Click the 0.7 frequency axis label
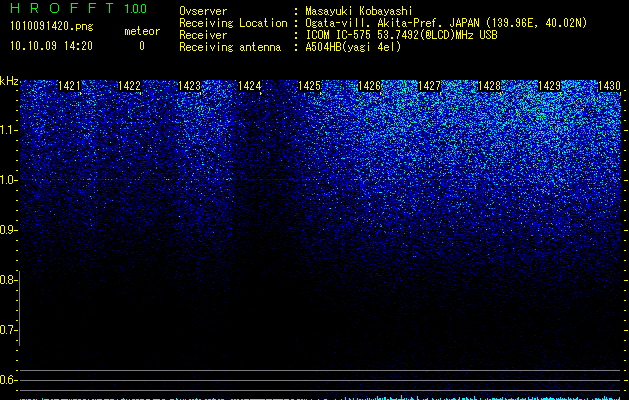 (x=7, y=330)
